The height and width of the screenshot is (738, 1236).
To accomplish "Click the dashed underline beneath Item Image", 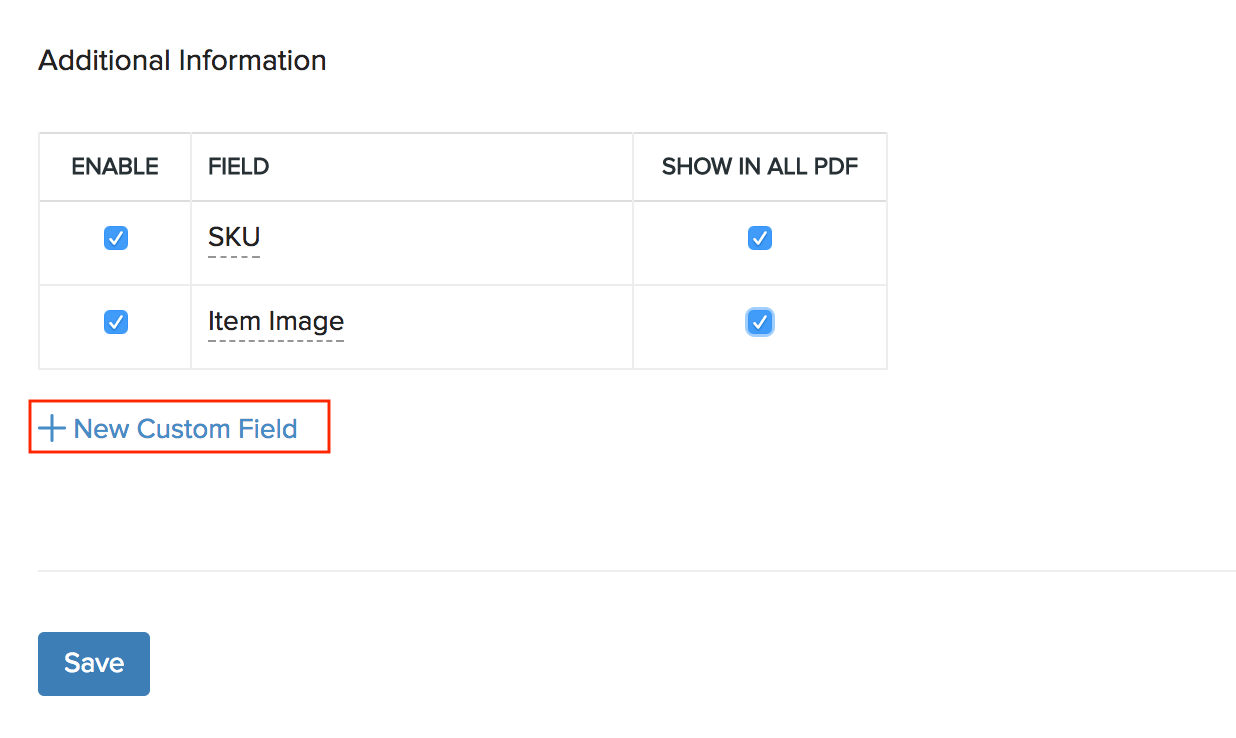I will coord(276,341).
